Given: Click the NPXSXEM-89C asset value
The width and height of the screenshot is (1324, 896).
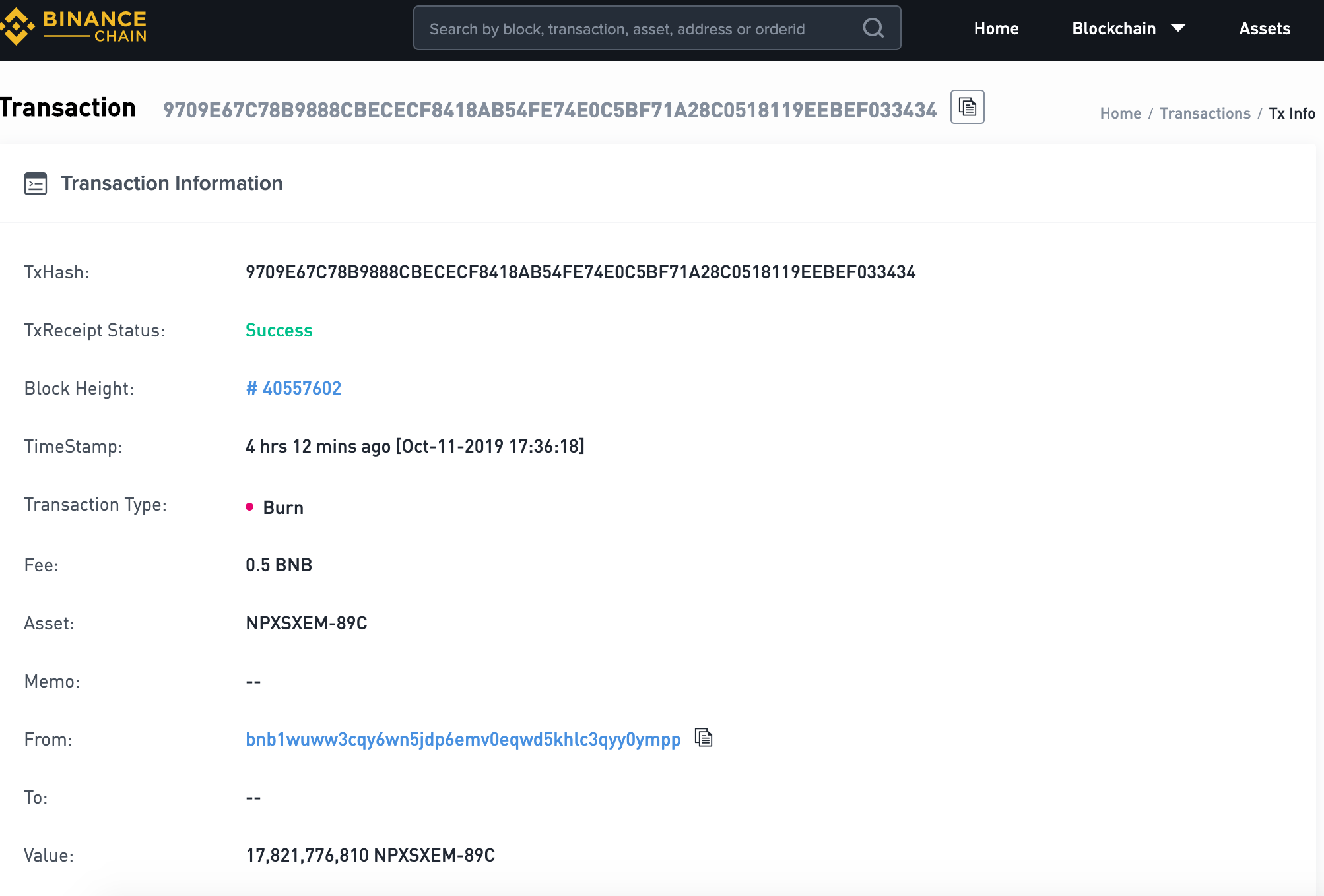Looking at the screenshot, I should tap(306, 623).
